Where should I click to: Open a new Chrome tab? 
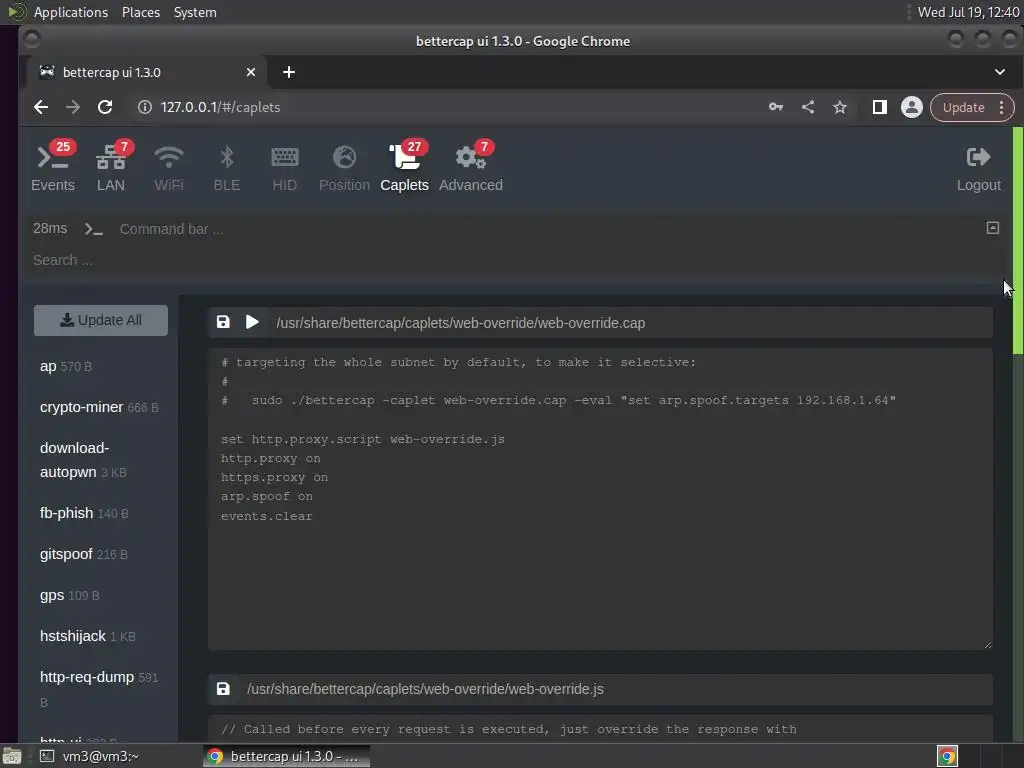tap(289, 72)
